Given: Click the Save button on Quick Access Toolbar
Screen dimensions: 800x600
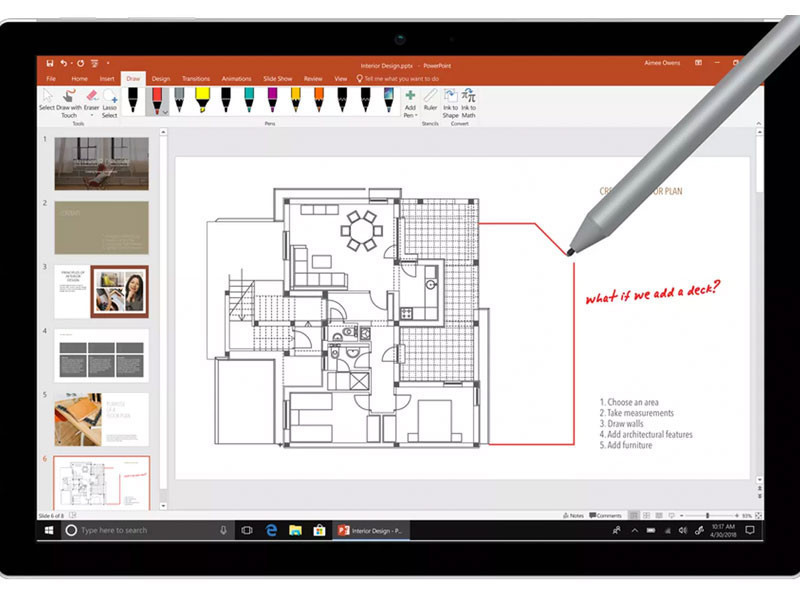Looking at the screenshot, I should [49, 60].
